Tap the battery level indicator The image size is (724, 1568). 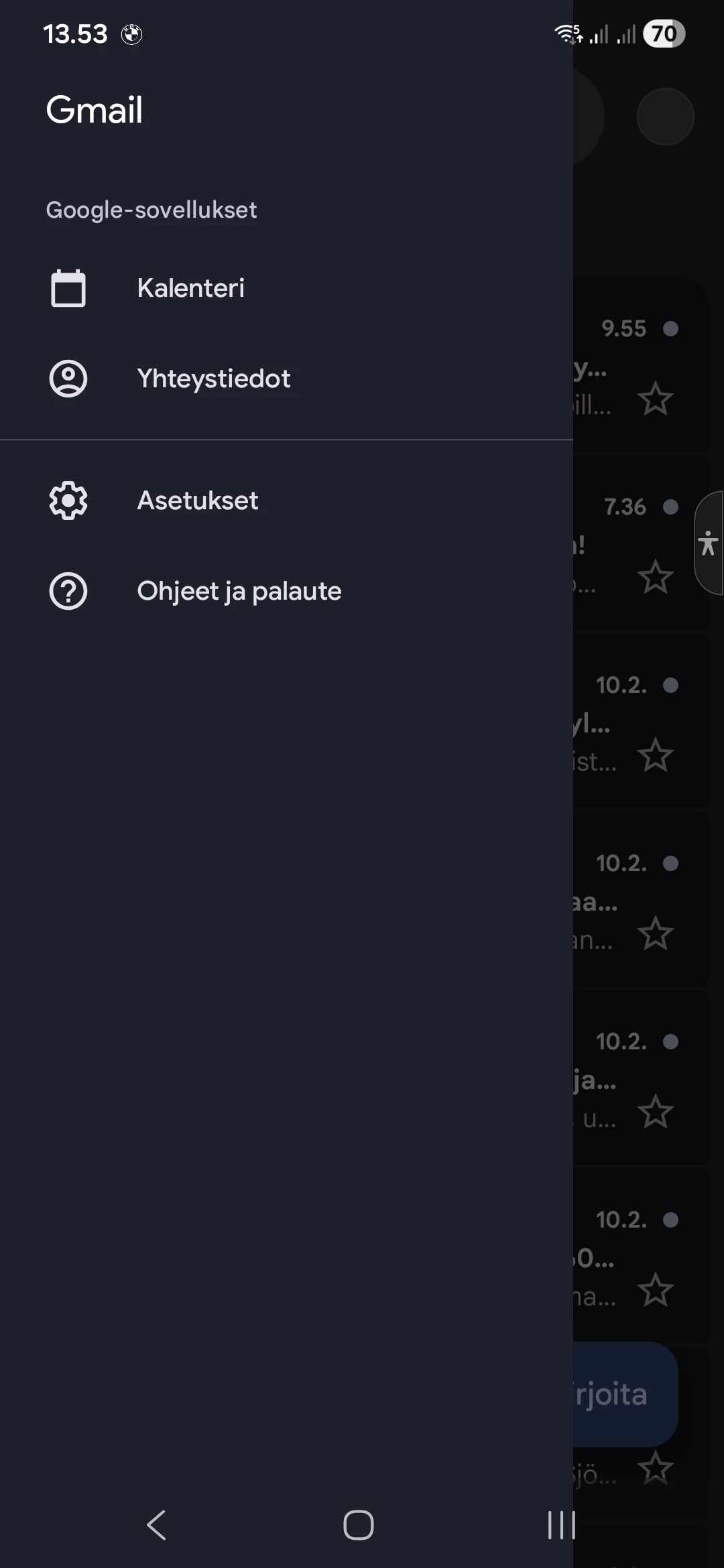pyautogui.click(x=664, y=34)
